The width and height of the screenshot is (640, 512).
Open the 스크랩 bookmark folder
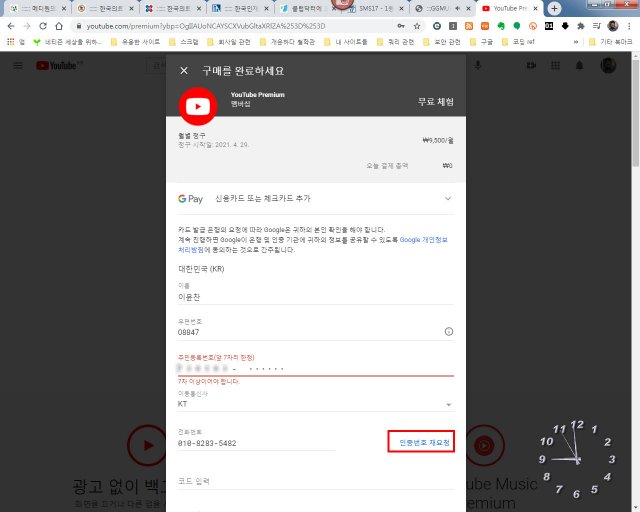pos(184,42)
